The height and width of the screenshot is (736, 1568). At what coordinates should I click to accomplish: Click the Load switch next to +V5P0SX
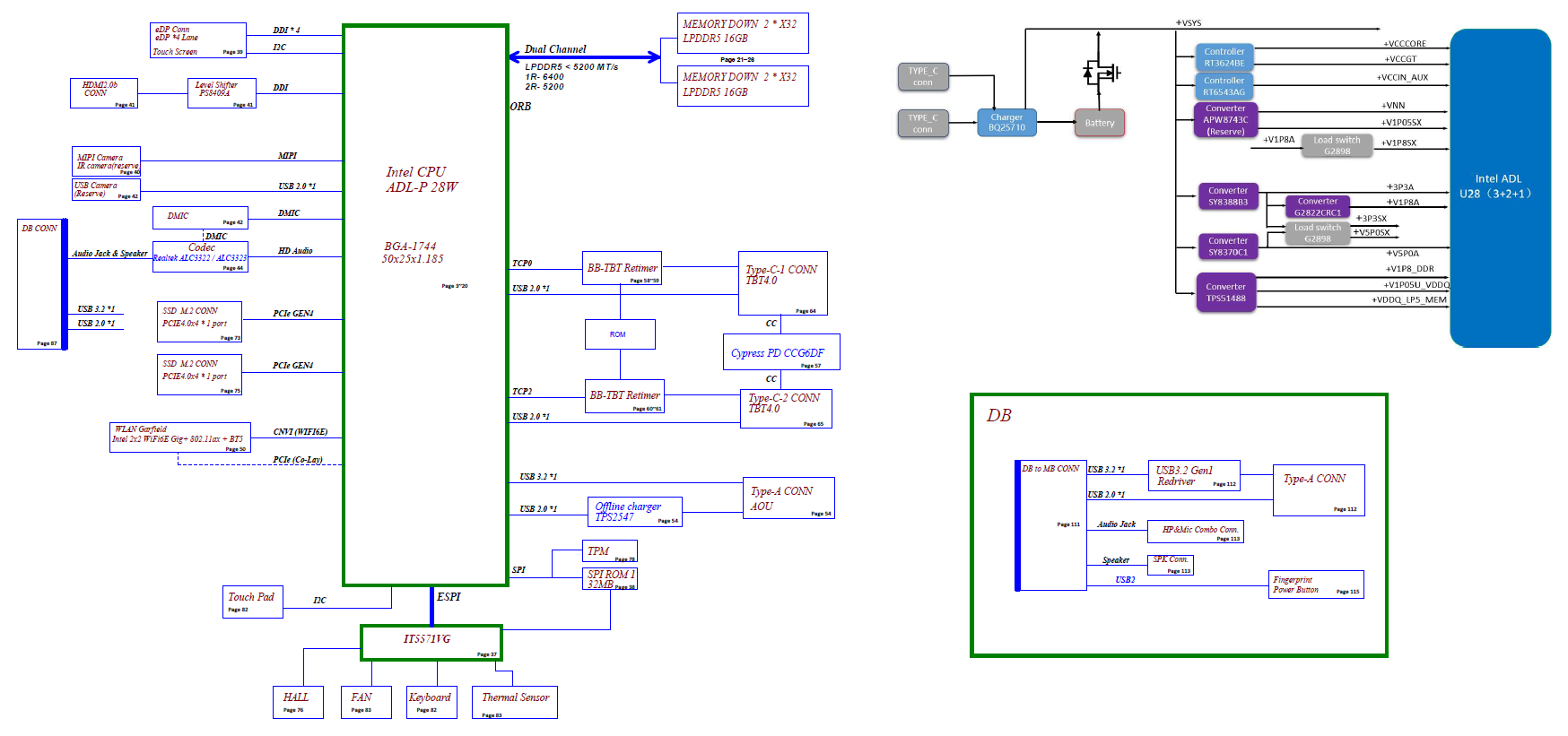1318,233
